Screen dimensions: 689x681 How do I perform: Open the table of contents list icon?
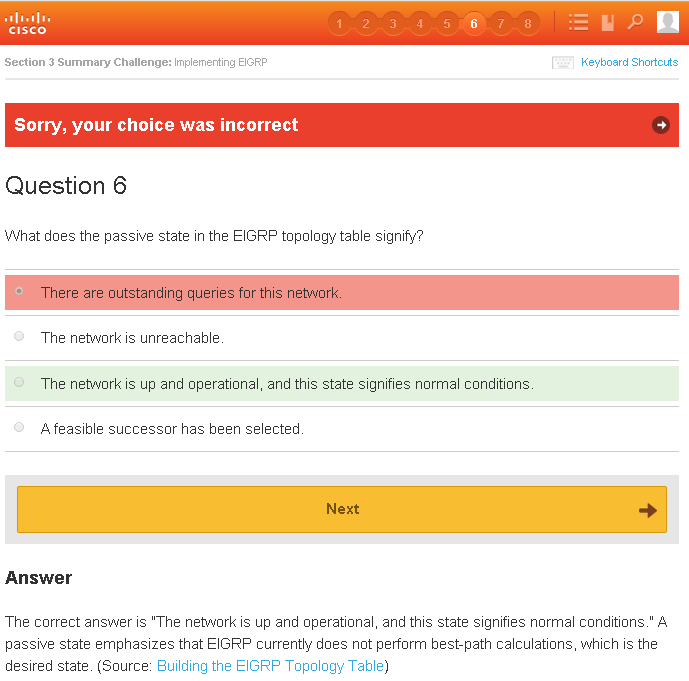pos(578,22)
